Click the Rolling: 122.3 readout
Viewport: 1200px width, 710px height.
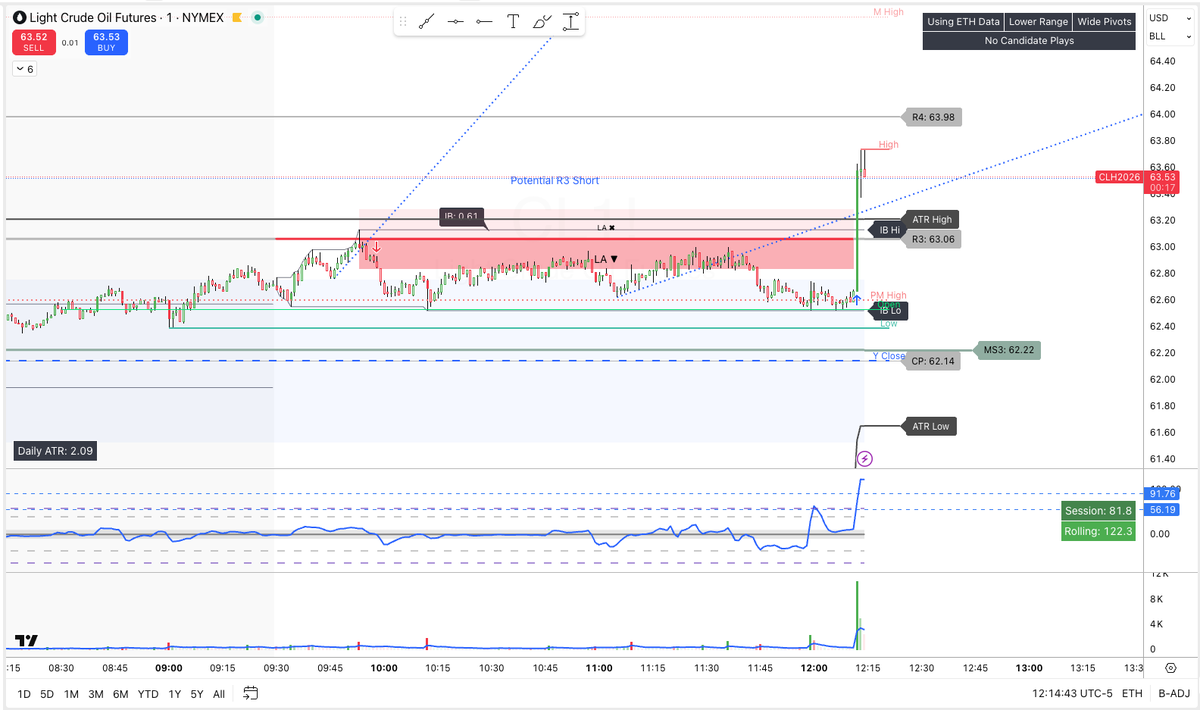point(1099,531)
